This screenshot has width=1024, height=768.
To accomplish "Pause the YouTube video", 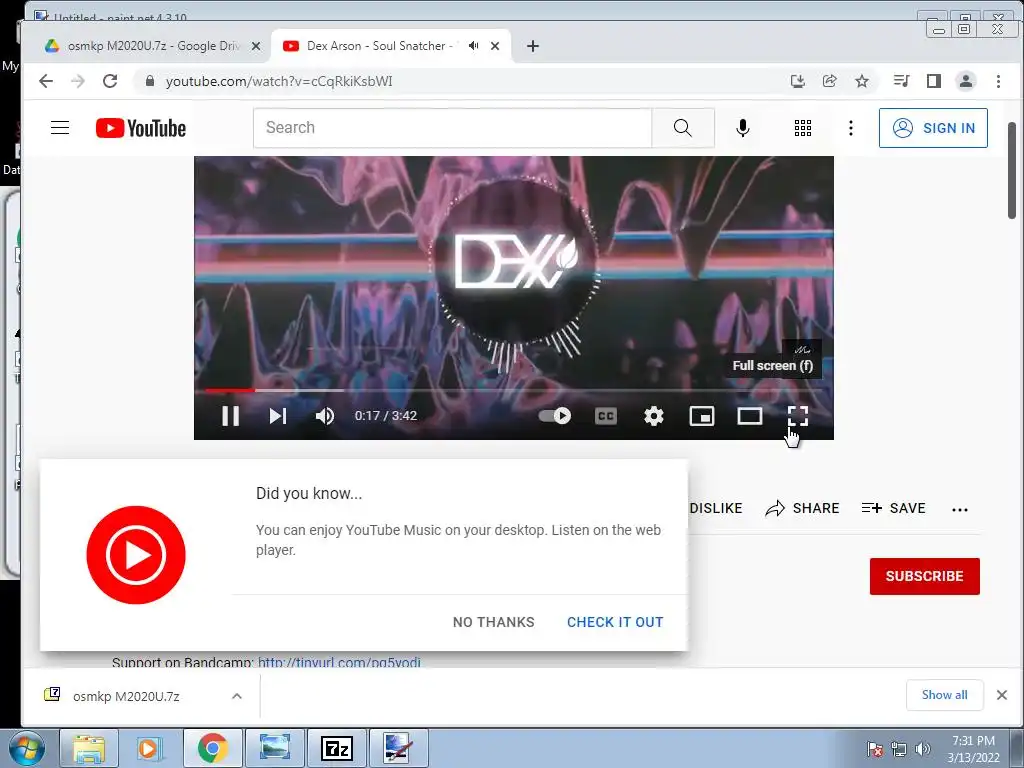I will pyautogui.click(x=231, y=416).
